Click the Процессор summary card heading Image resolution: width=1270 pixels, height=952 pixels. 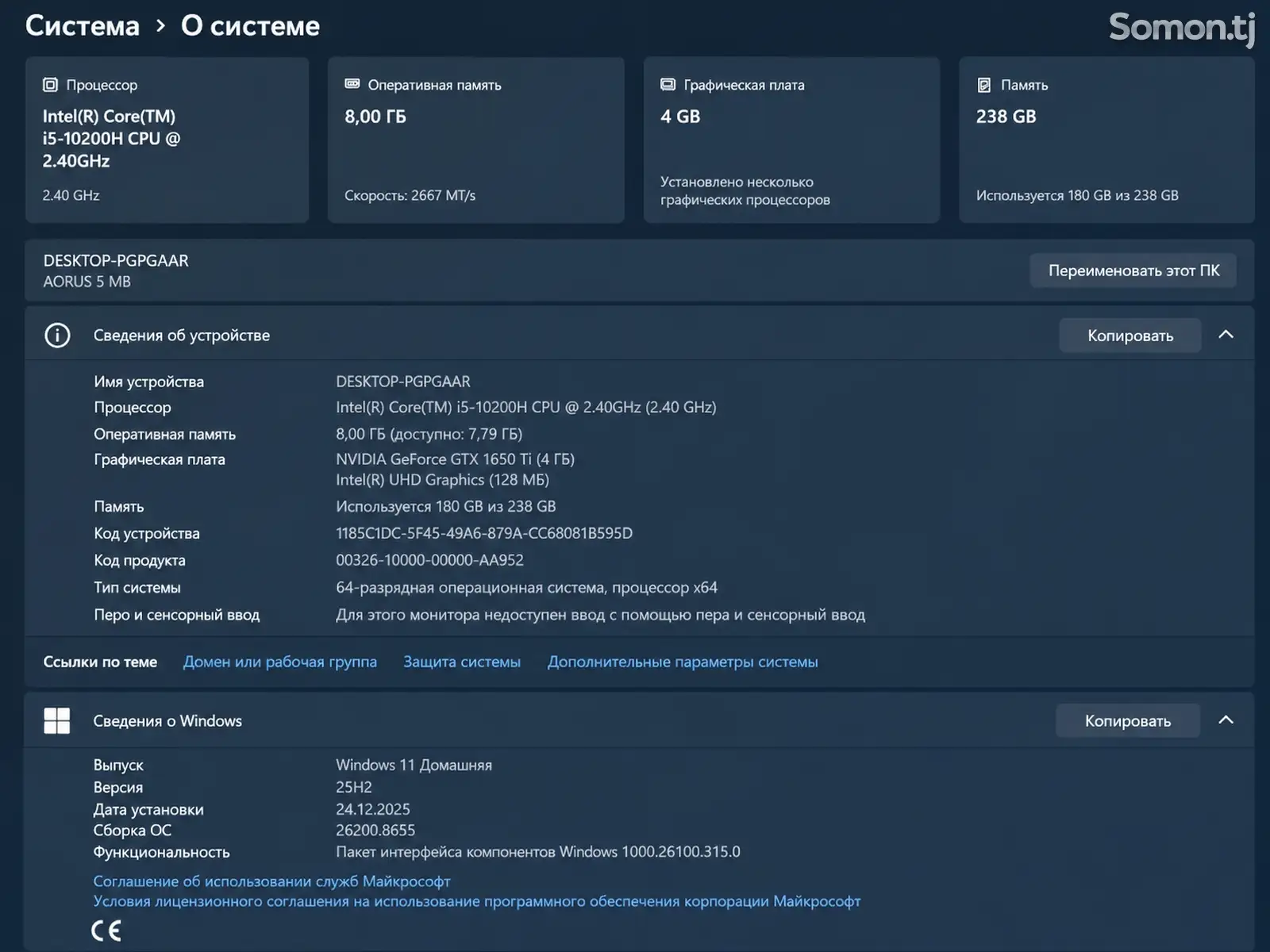(102, 85)
